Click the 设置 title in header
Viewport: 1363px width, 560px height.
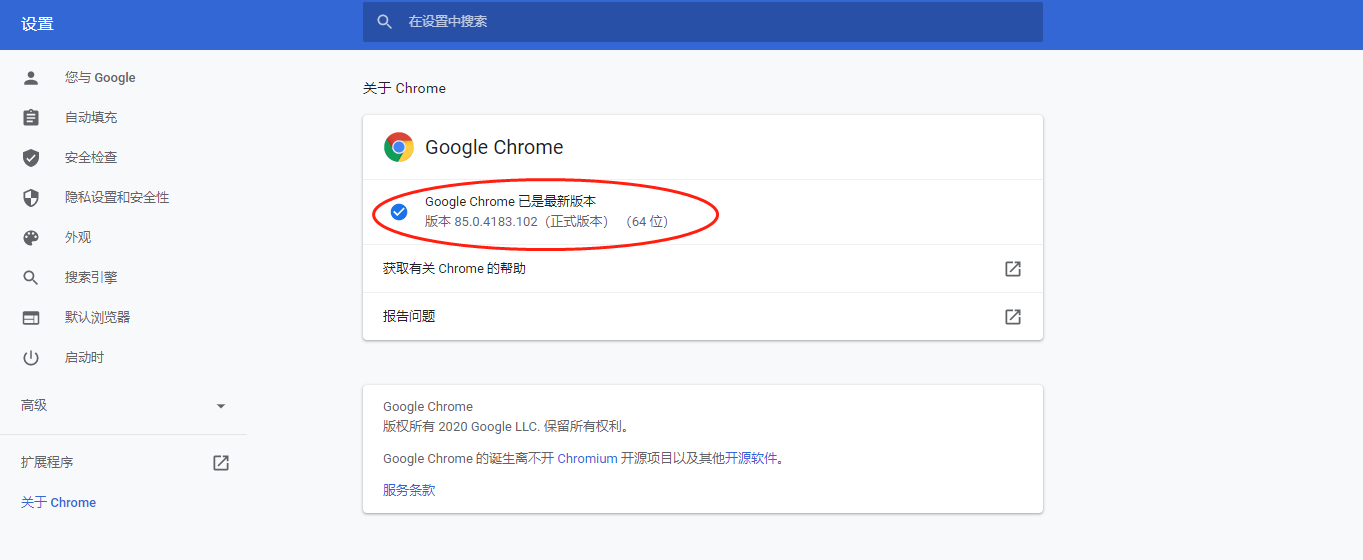37,24
